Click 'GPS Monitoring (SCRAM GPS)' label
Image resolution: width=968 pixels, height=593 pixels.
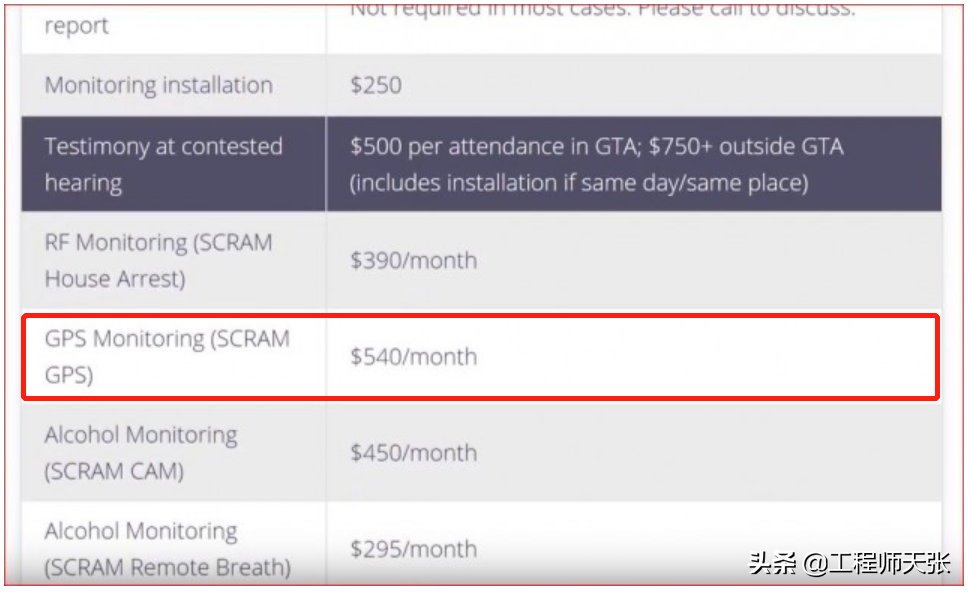click(167, 356)
